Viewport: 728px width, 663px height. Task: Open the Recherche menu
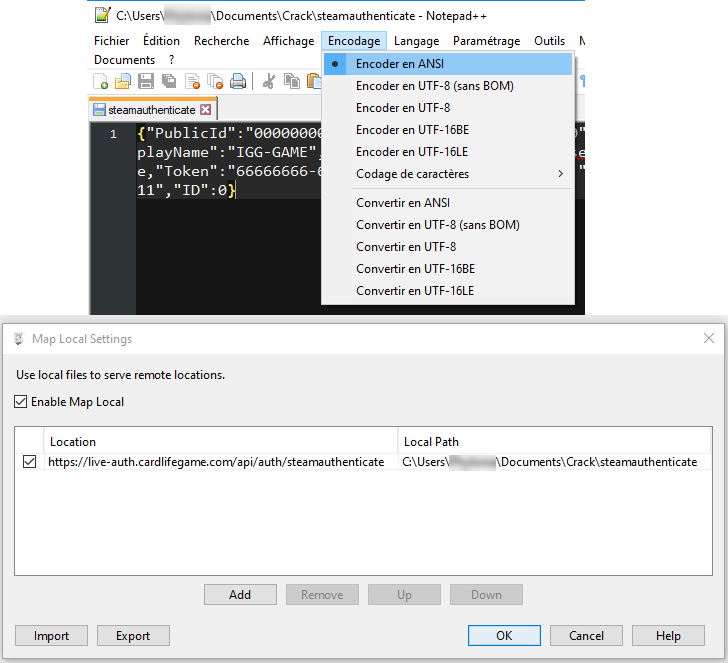click(x=221, y=41)
